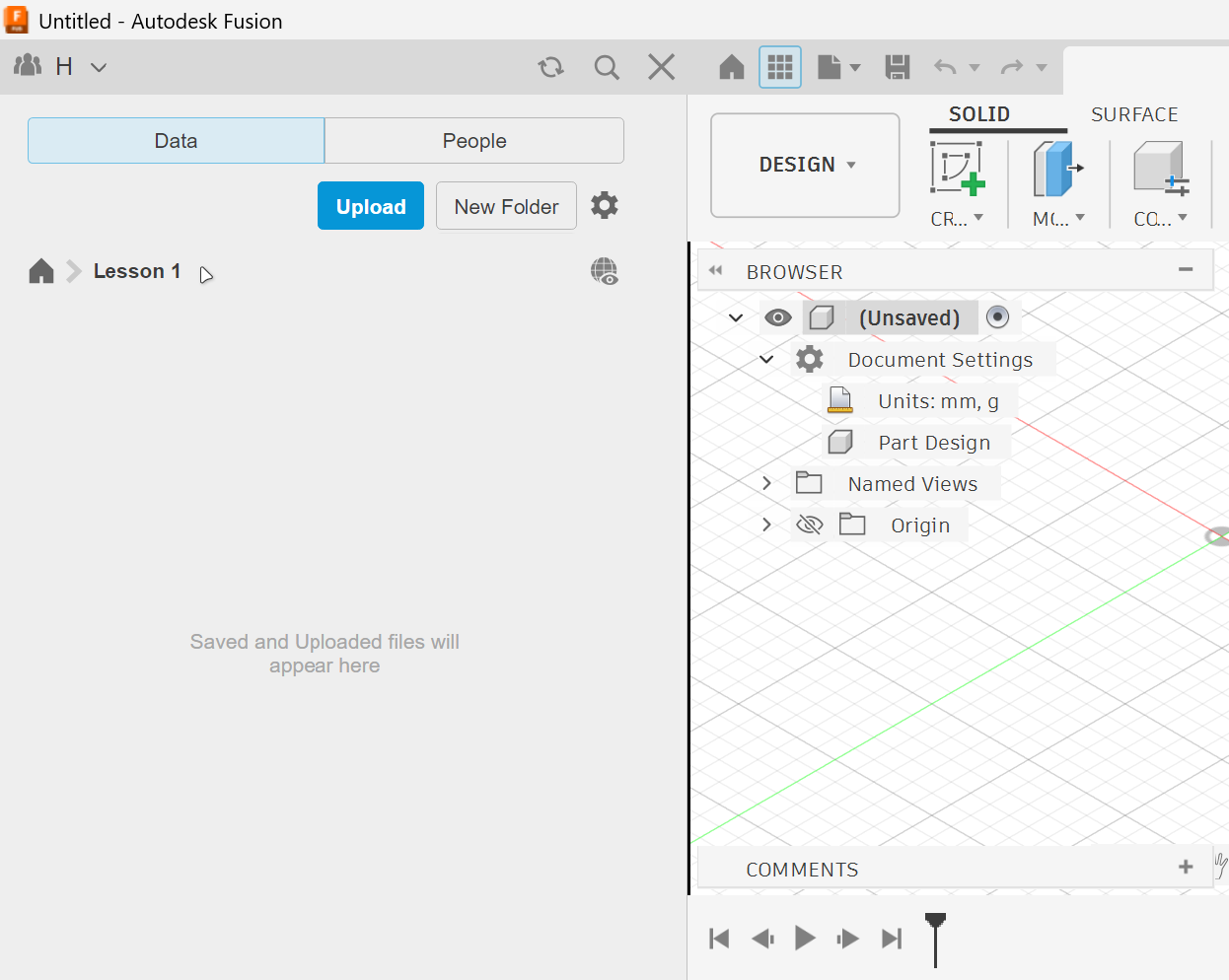Click the Upload button

pos(371,206)
